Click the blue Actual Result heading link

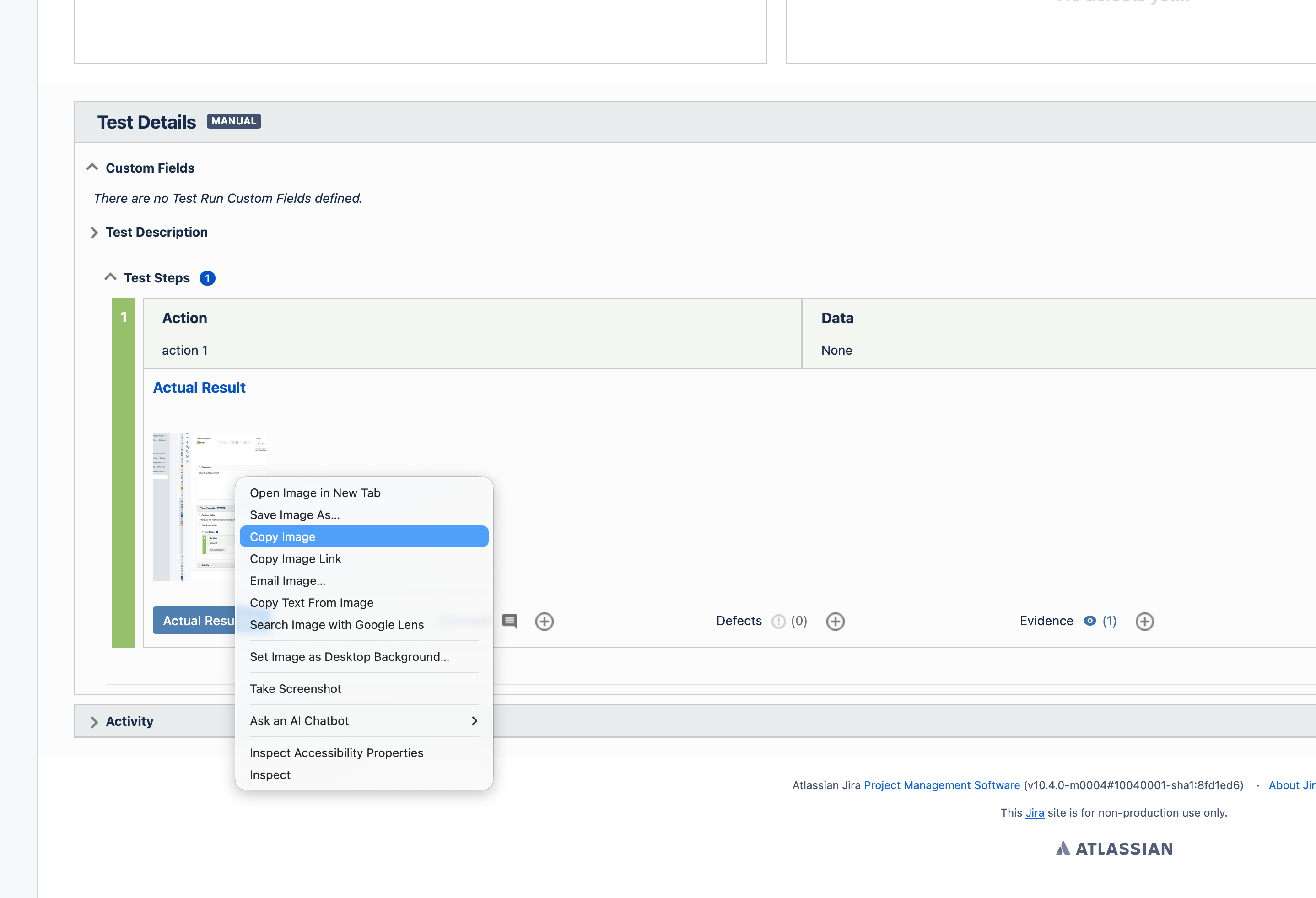[200, 388]
